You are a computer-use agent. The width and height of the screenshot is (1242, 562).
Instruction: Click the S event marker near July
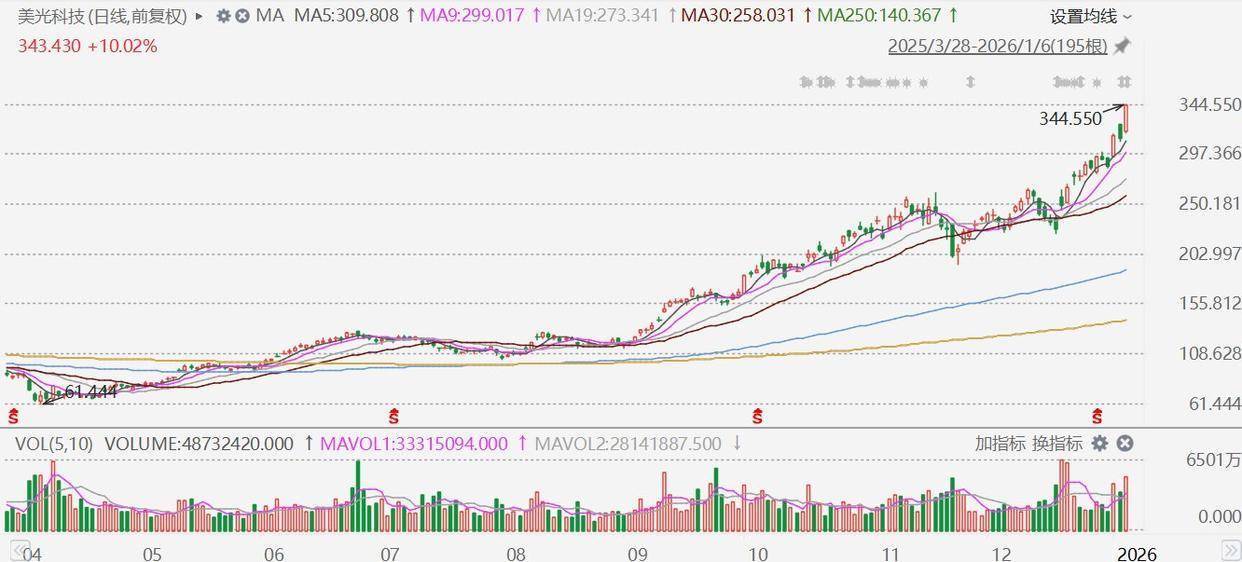pos(394,415)
